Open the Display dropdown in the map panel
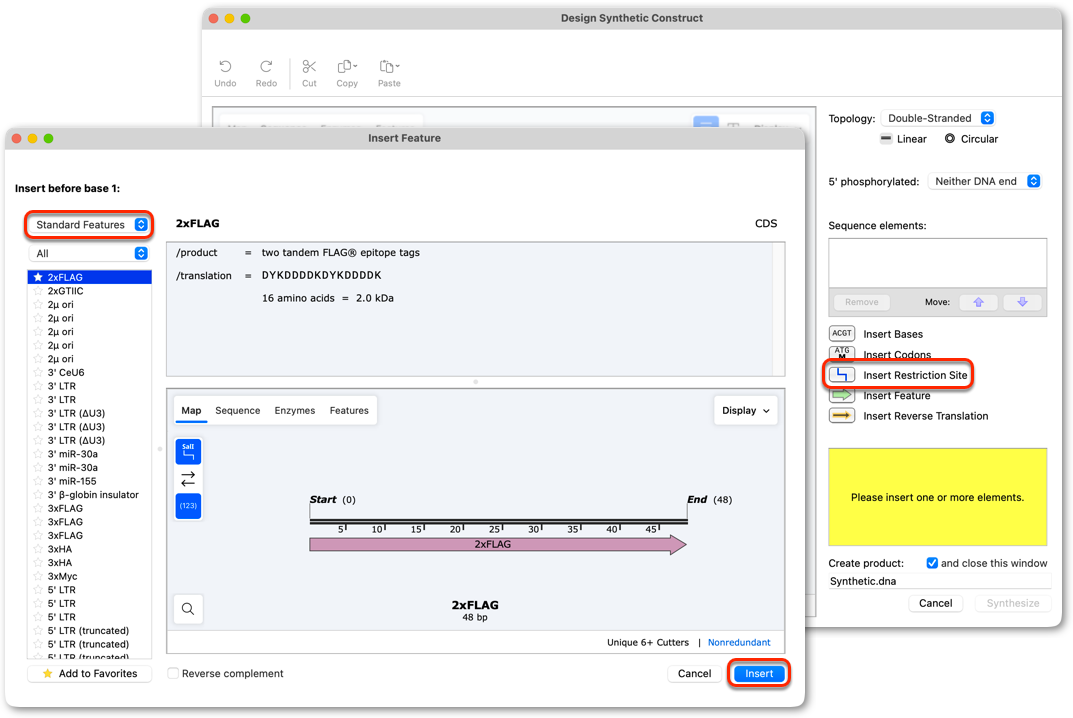The width and height of the screenshot is (1073, 718). [x=745, y=411]
